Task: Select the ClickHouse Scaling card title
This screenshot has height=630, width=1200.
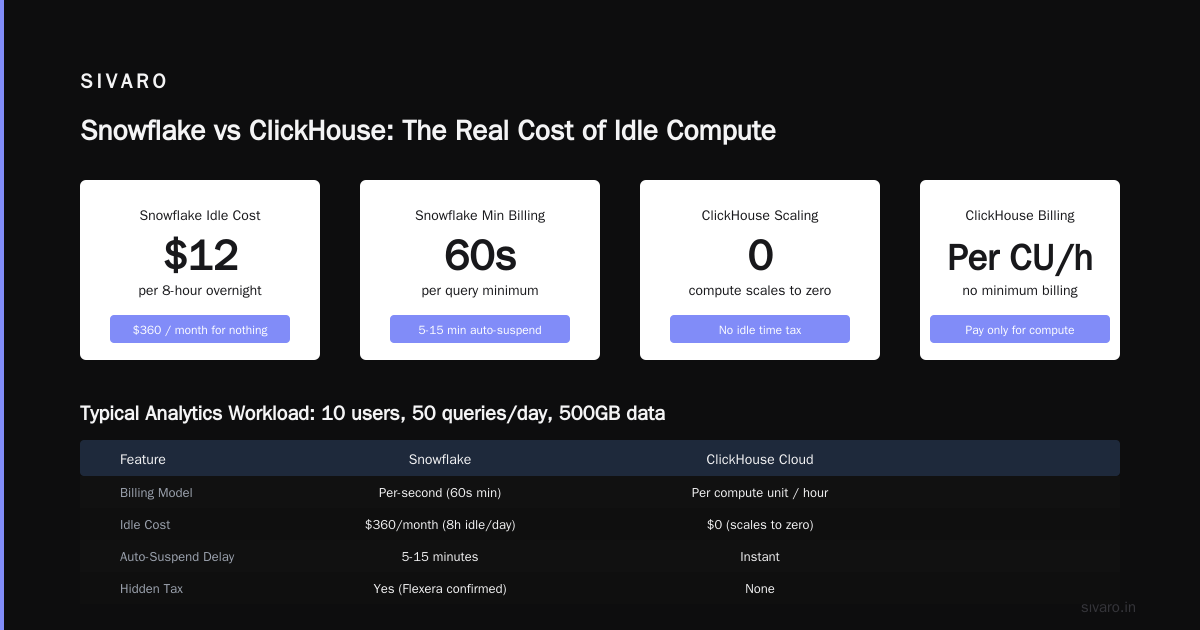Action: coord(760,215)
